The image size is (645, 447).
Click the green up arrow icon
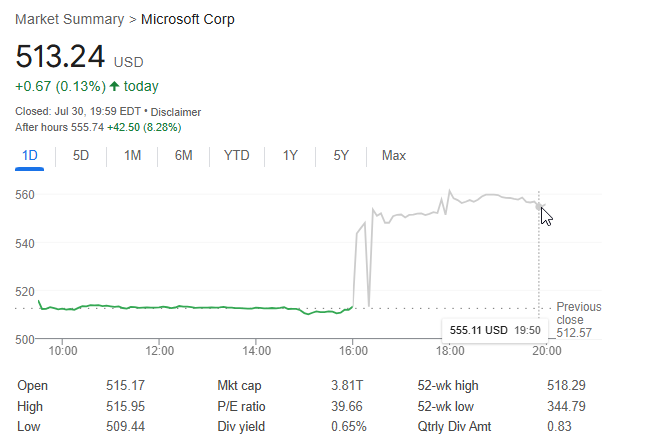coord(115,86)
